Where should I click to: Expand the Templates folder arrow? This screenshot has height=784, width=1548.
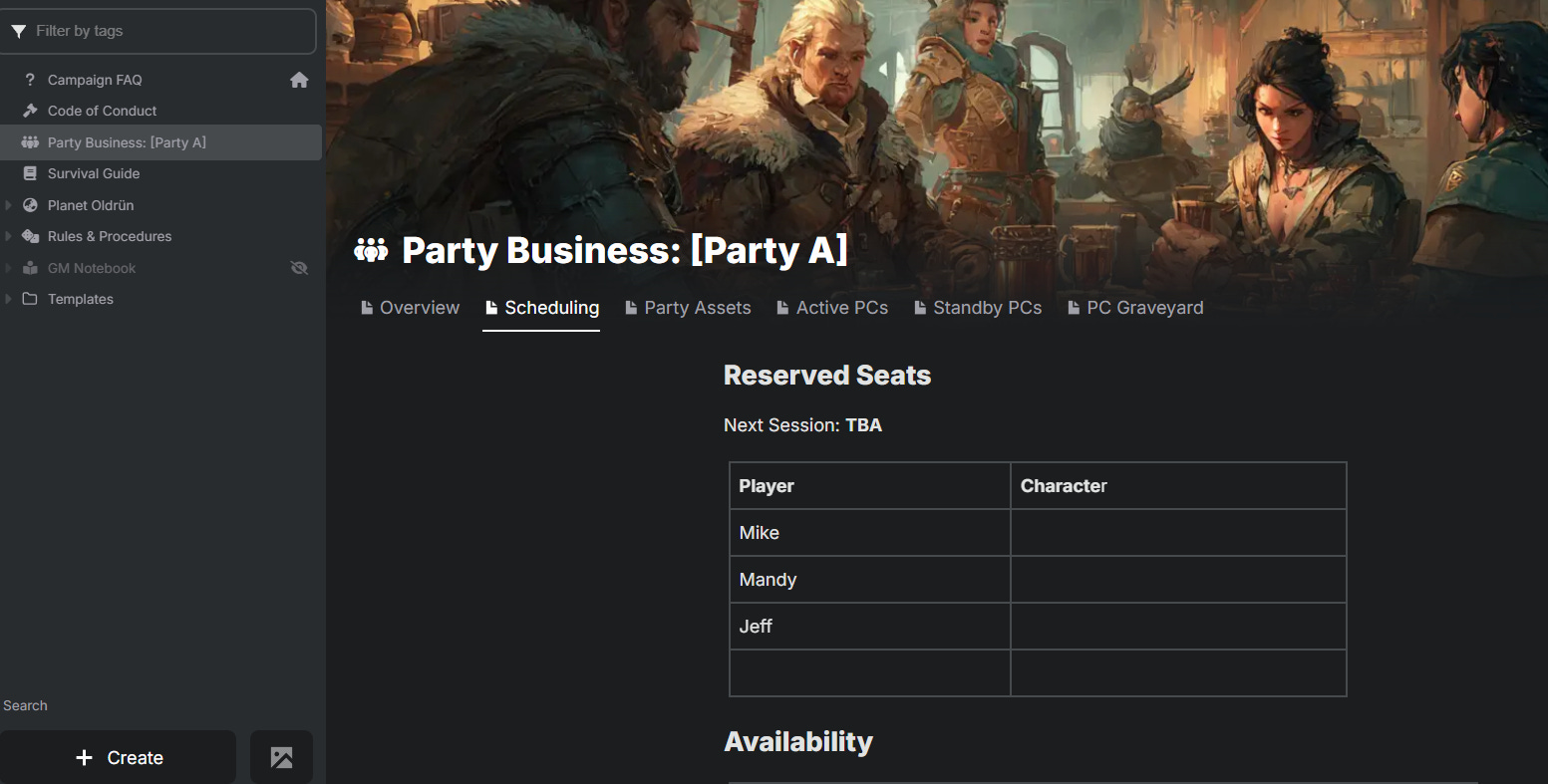tap(9, 299)
